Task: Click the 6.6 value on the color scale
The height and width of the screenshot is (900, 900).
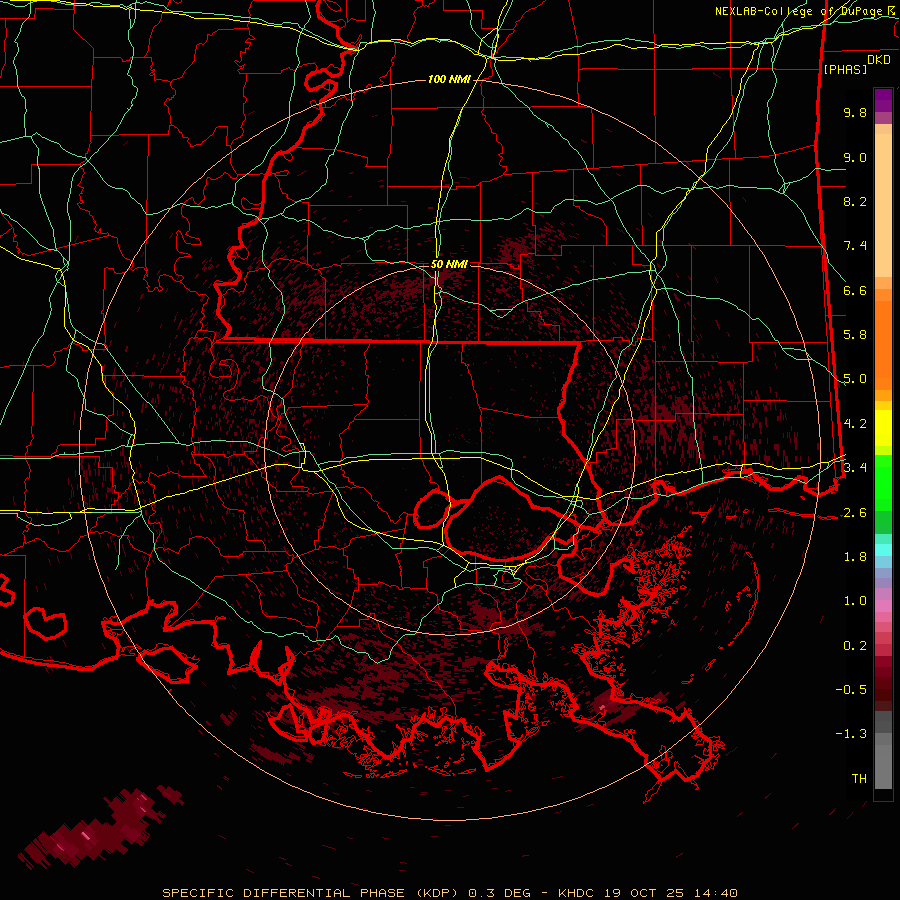Action: click(x=855, y=290)
